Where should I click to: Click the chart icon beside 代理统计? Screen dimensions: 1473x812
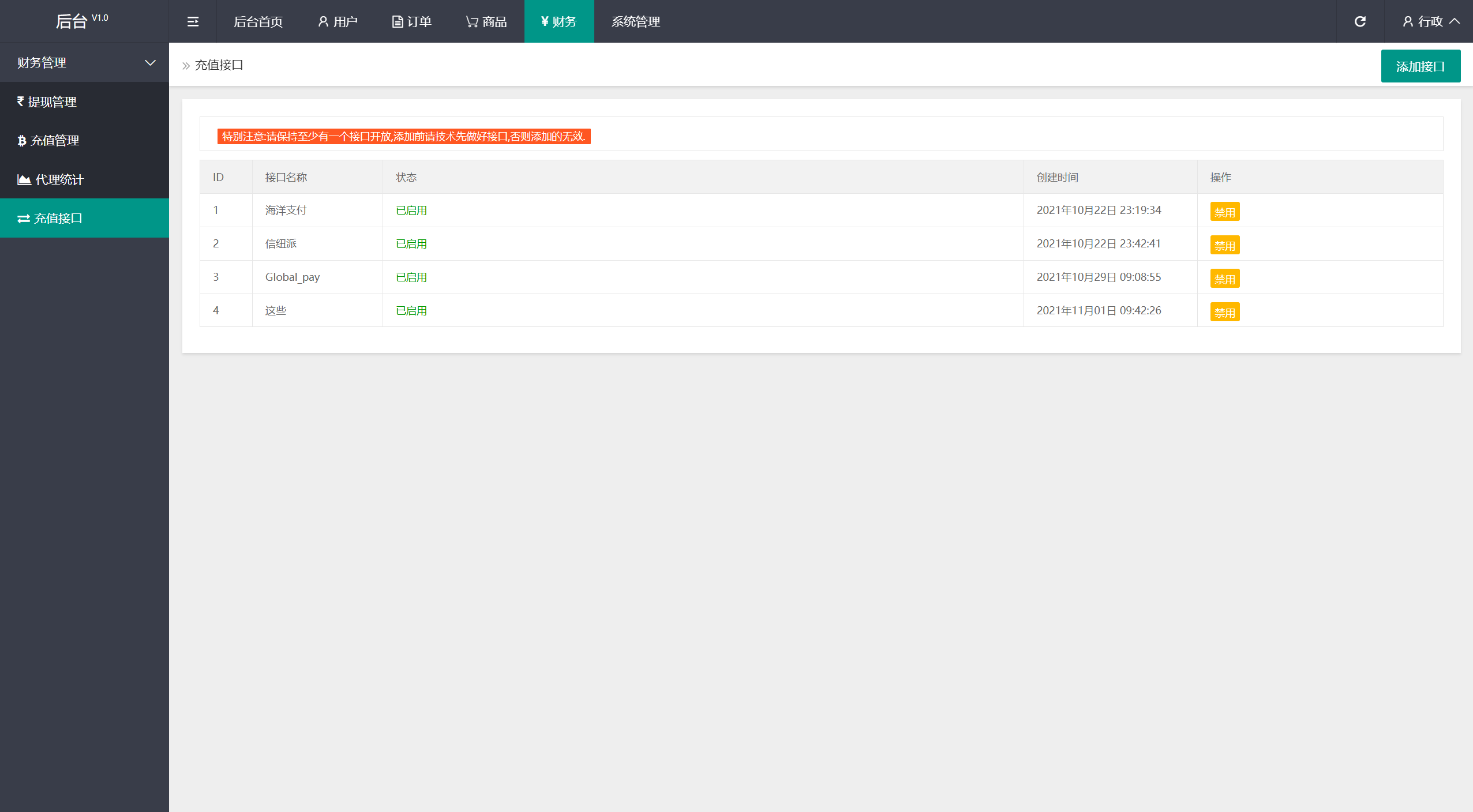24,180
